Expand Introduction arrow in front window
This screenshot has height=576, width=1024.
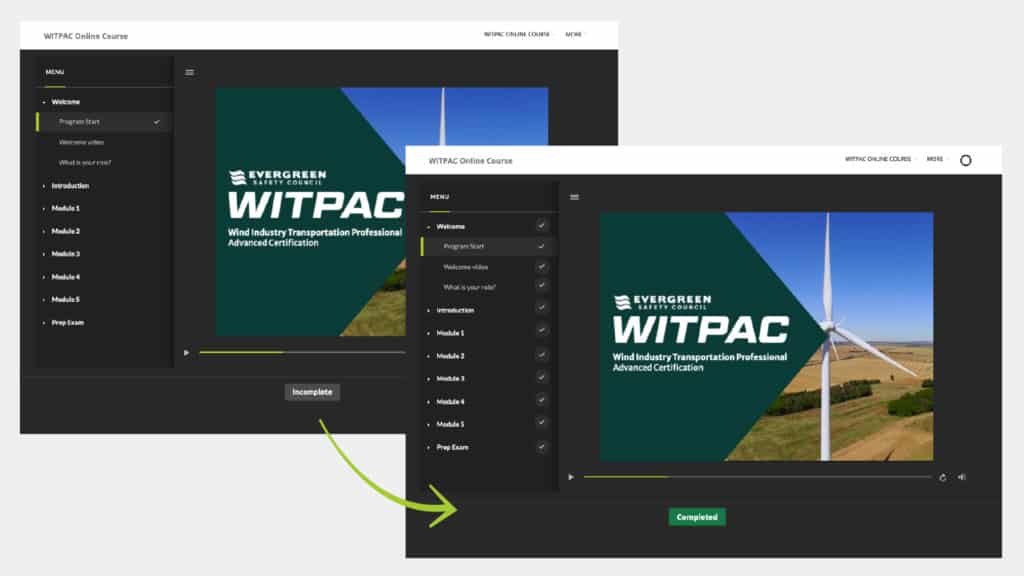[428, 311]
